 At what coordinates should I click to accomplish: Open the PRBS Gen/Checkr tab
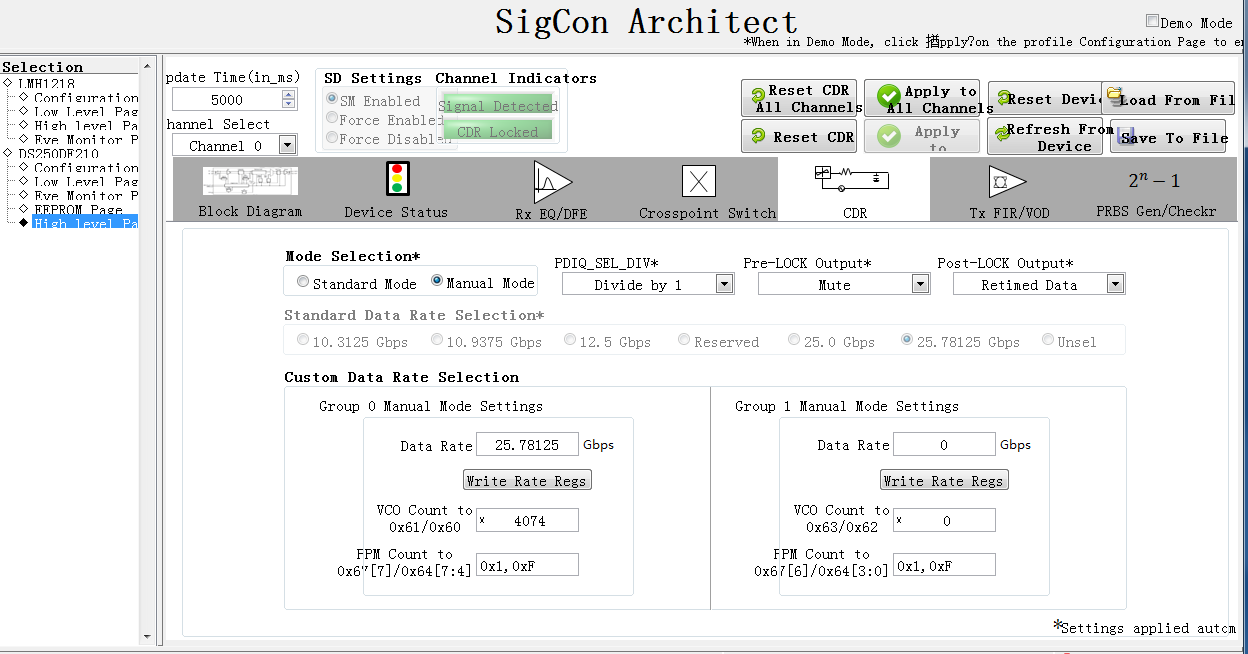click(1156, 191)
